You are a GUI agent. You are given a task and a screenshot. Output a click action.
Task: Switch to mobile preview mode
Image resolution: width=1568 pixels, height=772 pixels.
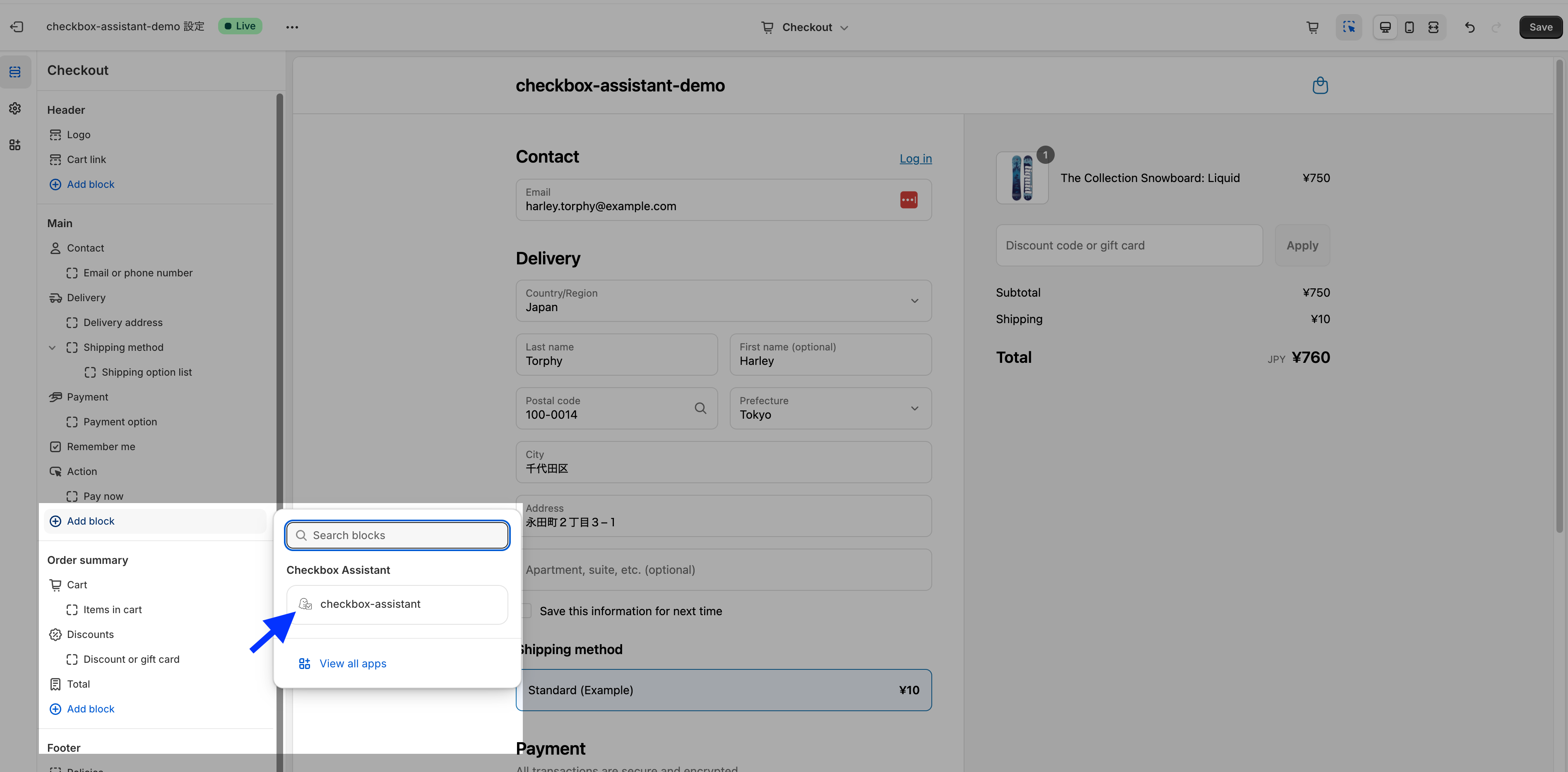[1409, 27]
